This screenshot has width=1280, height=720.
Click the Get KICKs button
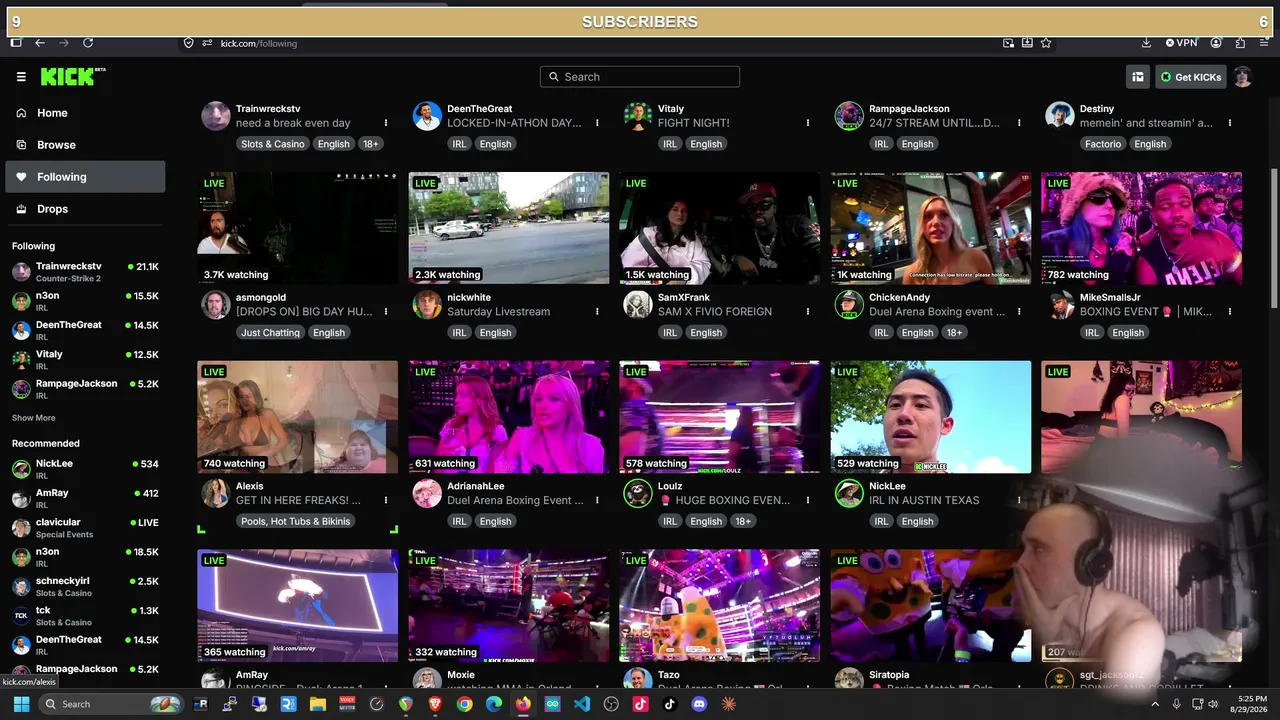tap(1191, 77)
